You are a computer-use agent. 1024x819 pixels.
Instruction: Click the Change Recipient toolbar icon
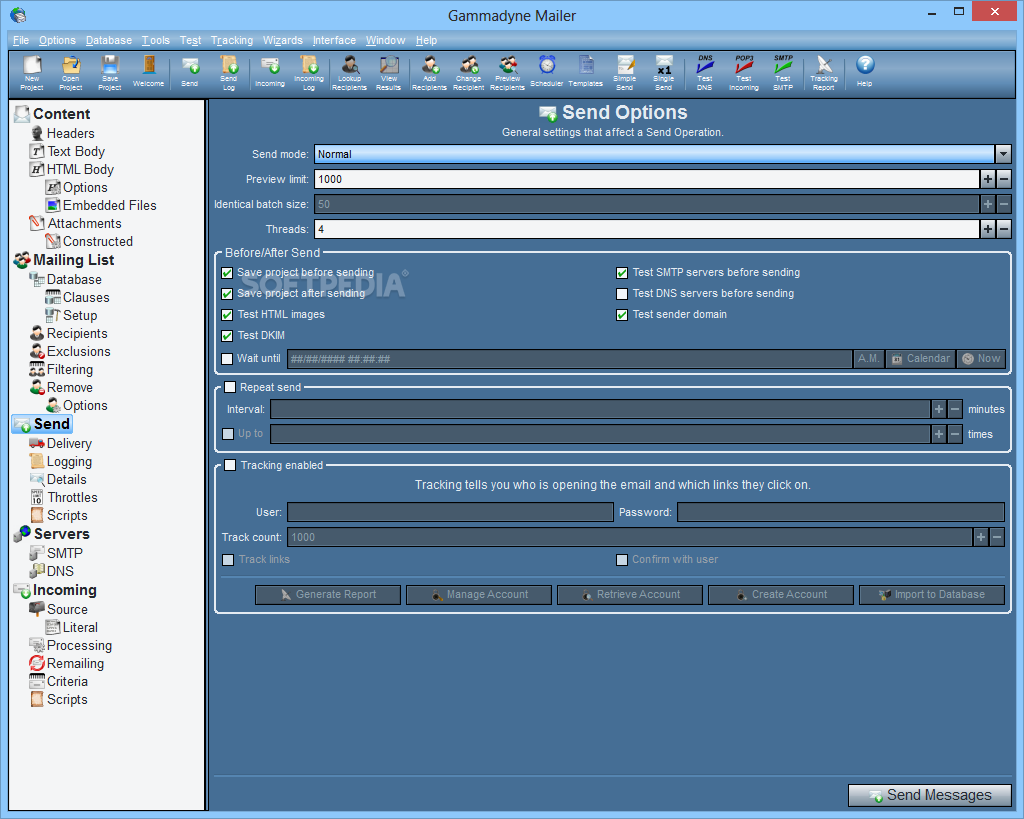tap(468, 73)
